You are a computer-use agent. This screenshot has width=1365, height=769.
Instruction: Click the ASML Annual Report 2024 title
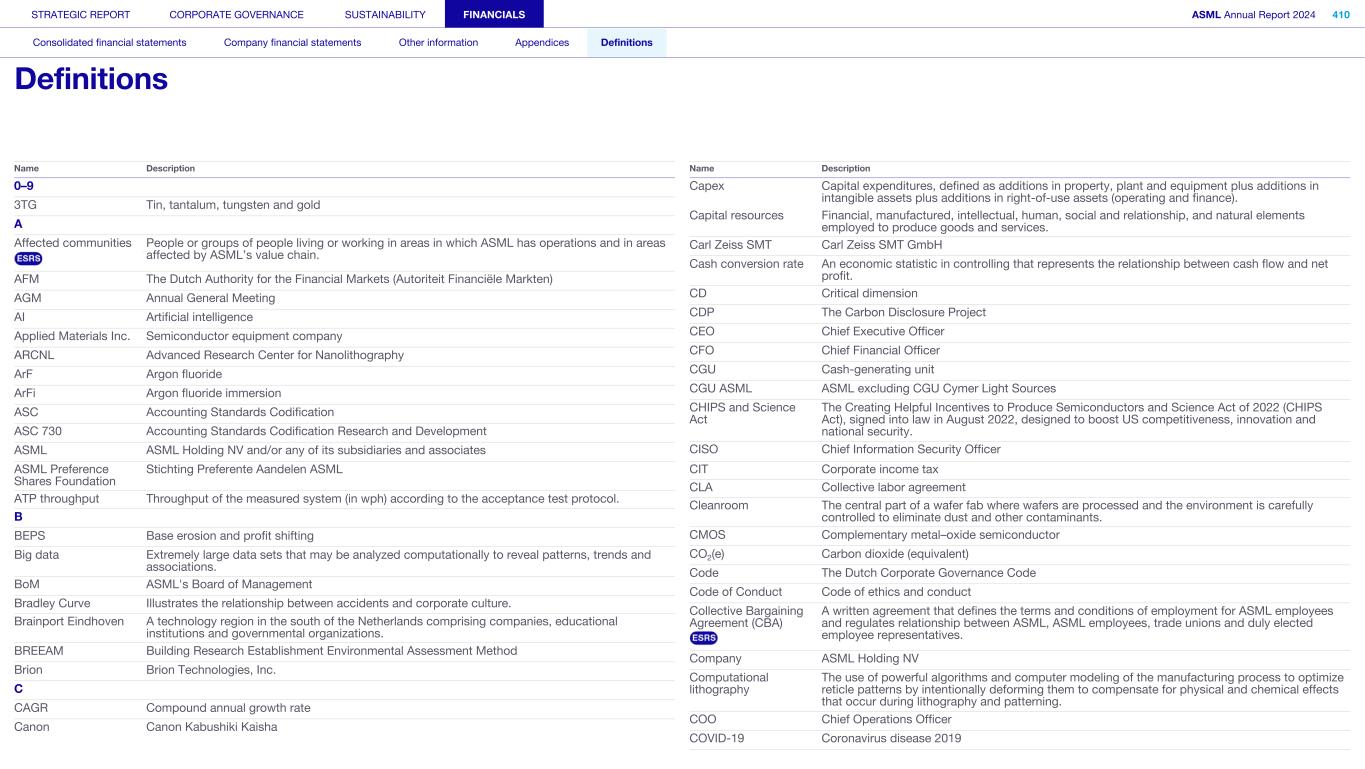(x=1253, y=15)
